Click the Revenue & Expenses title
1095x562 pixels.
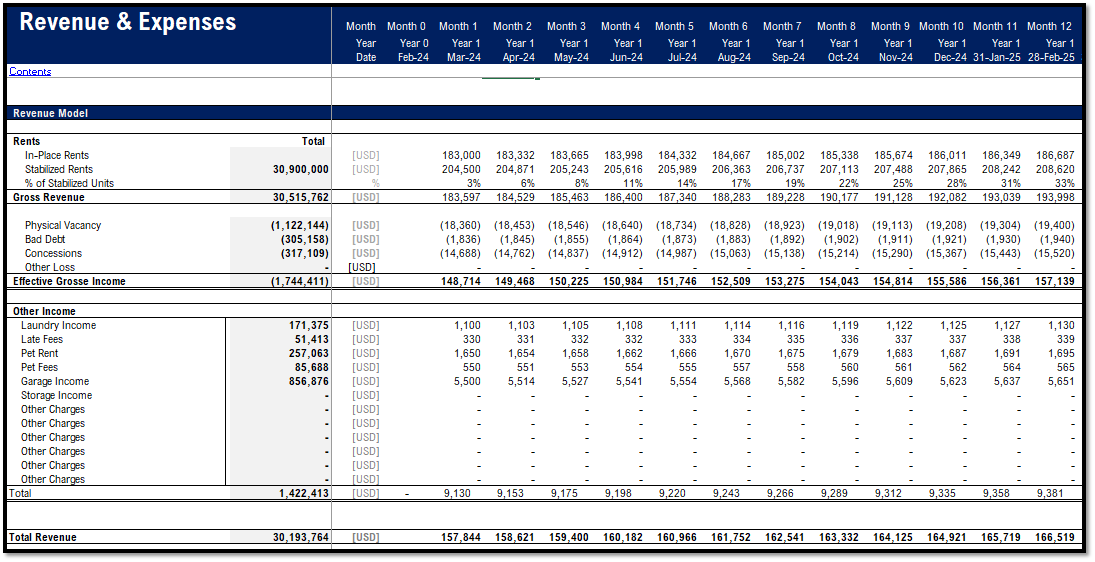[128, 23]
